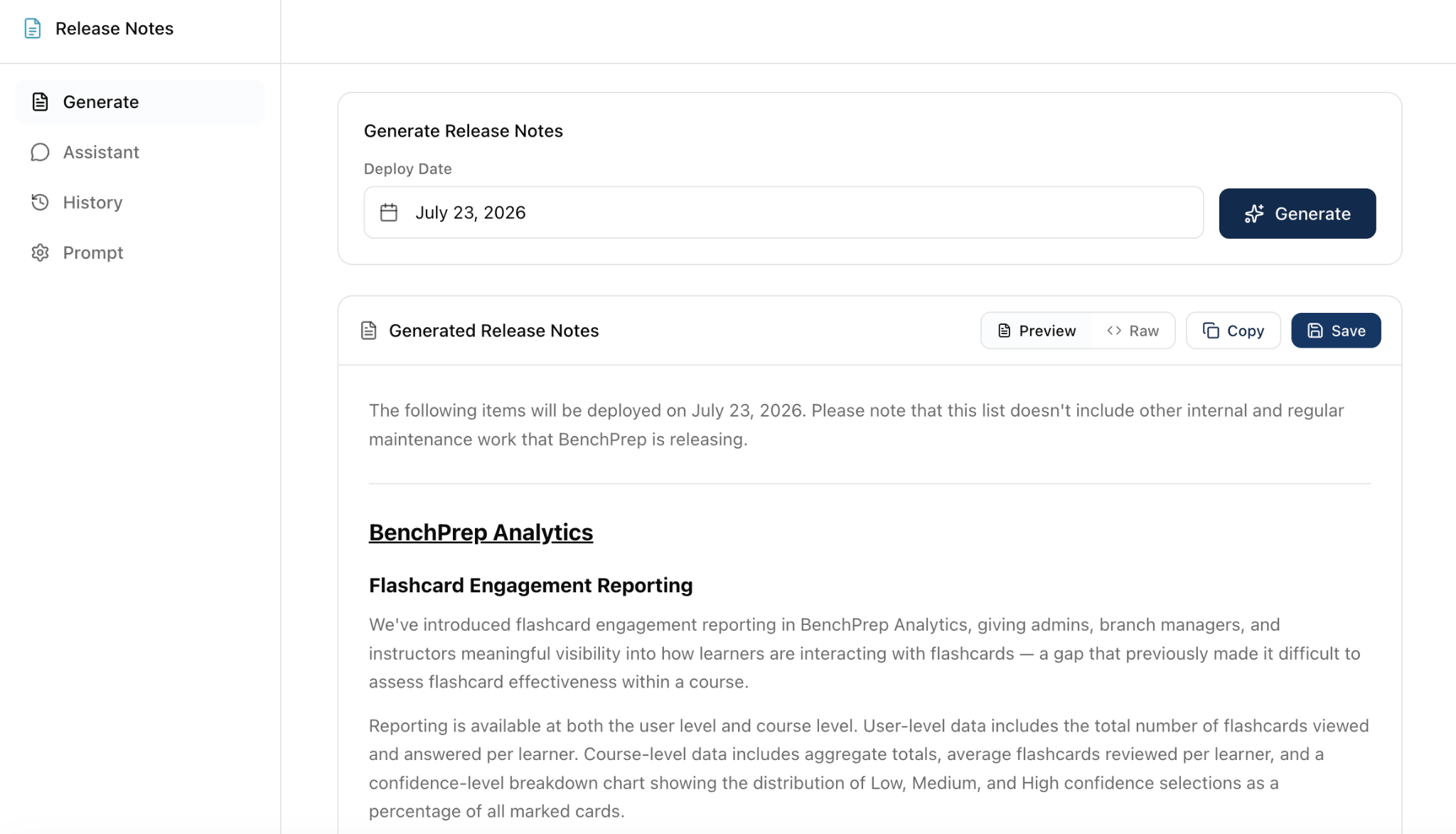
Task: Open the Assistant sidebar item
Action: [x=140, y=152]
